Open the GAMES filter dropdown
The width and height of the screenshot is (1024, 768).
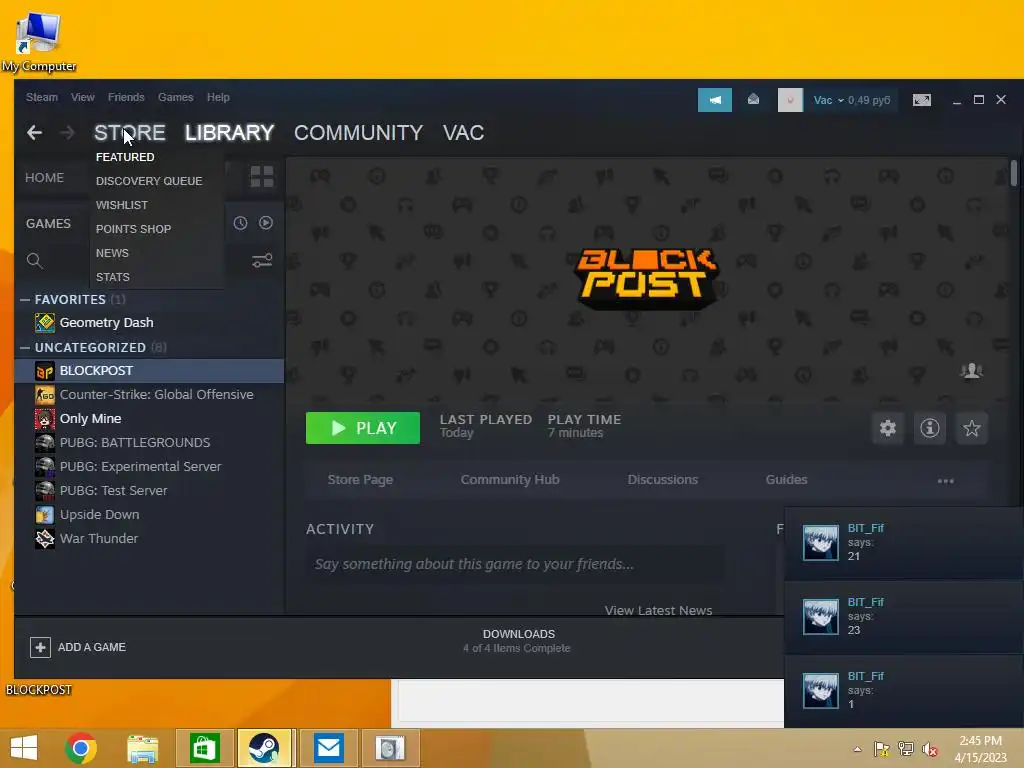pos(48,223)
